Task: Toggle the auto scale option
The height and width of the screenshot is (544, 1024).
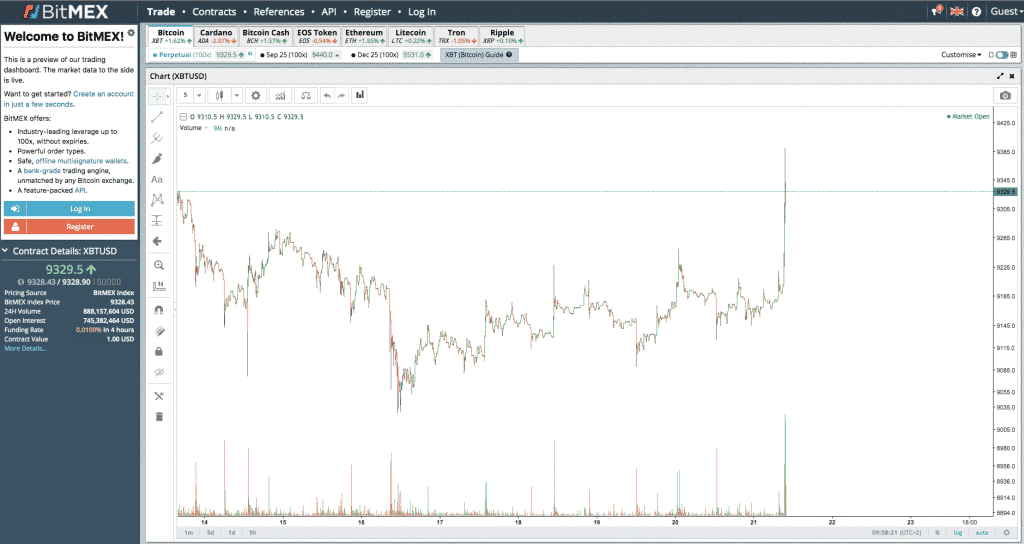Action: click(982, 532)
